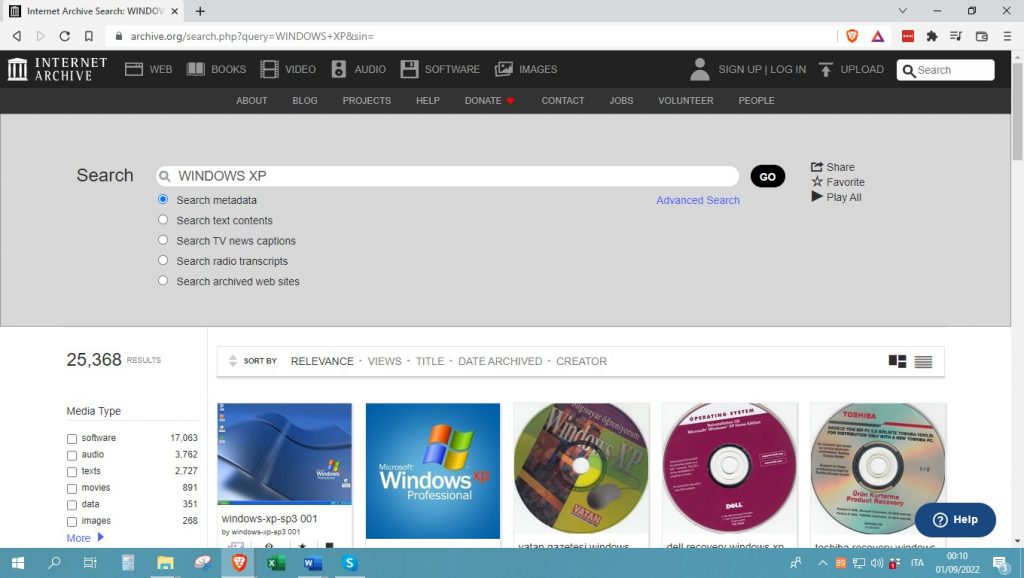
Task: Select the Search text contents option
Action: pyautogui.click(x=163, y=220)
